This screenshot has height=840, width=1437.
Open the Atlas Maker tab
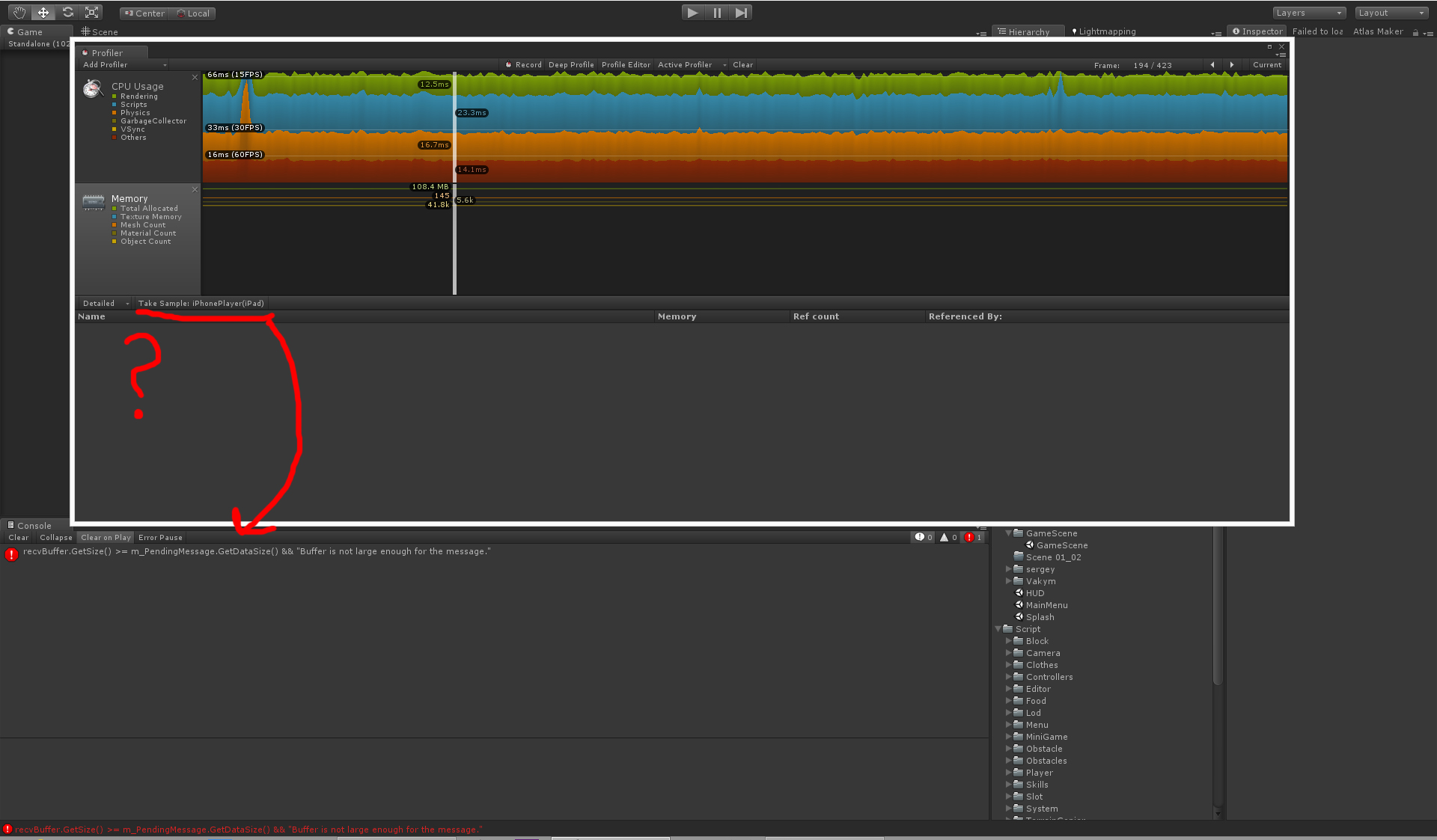(x=1378, y=31)
